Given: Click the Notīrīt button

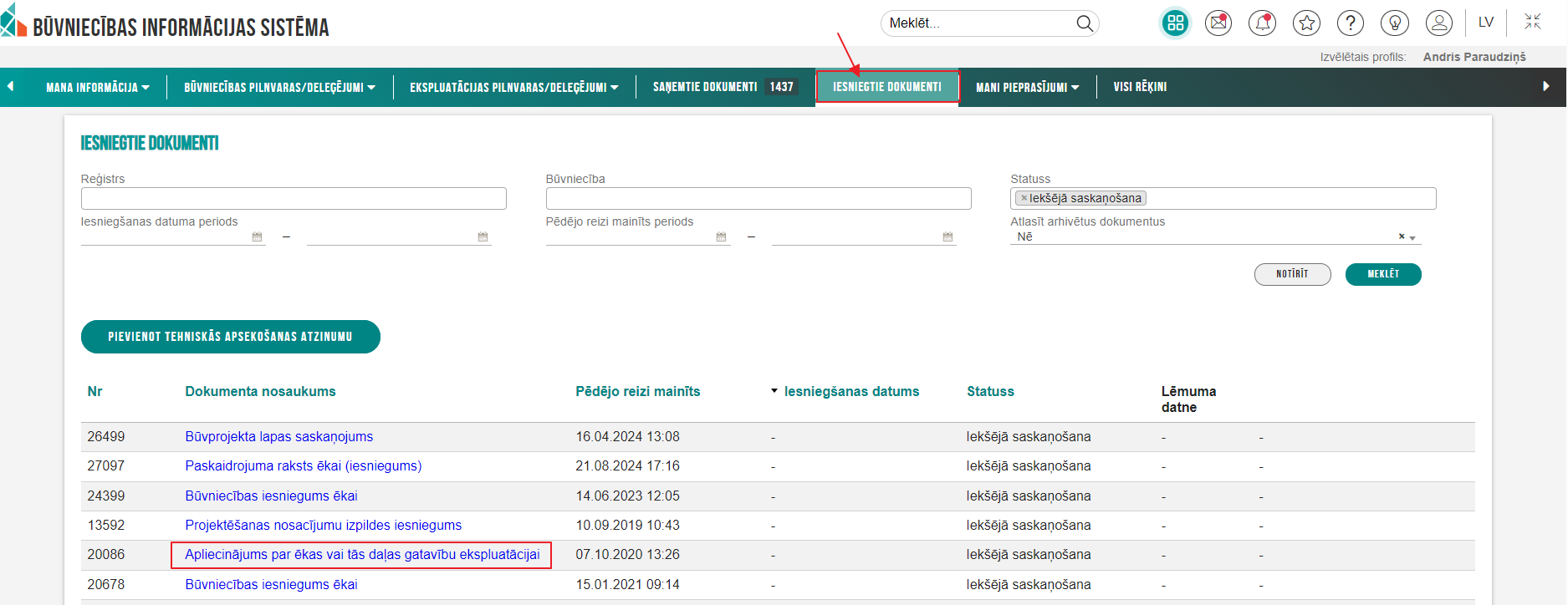Looking at the screenshot, I should 1292,274.
